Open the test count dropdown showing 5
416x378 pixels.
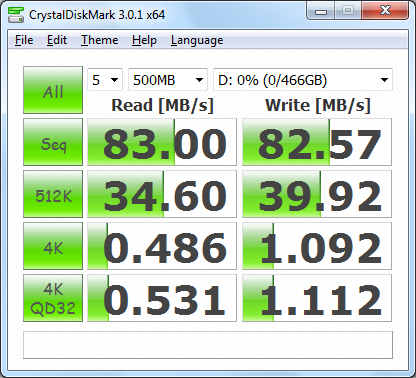pyautogui.click(x=105, y=80)
